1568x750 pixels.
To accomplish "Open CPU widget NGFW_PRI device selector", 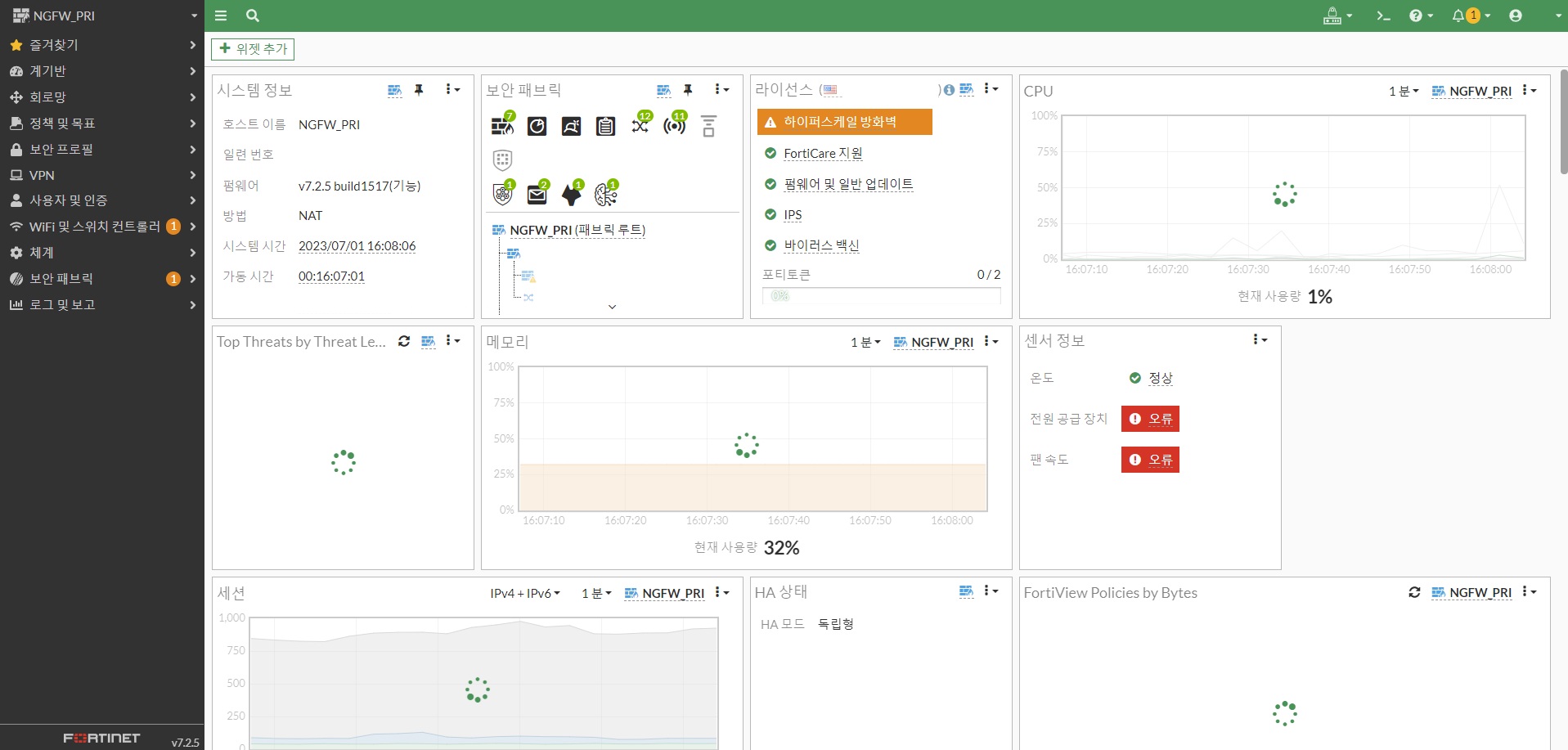I will click(x=1472, y=92).
